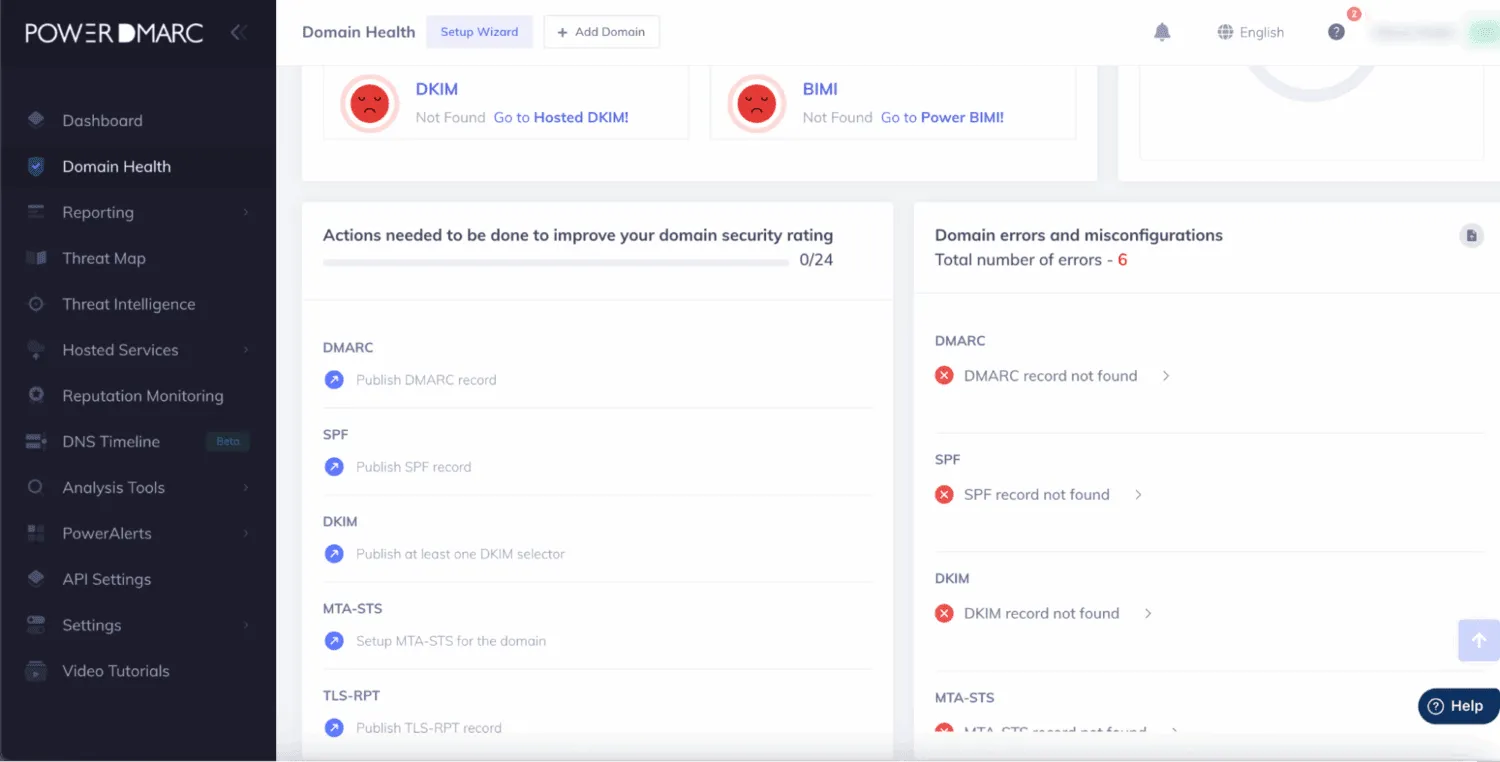Click the Dashboard sidebar icon

[36, 120]
